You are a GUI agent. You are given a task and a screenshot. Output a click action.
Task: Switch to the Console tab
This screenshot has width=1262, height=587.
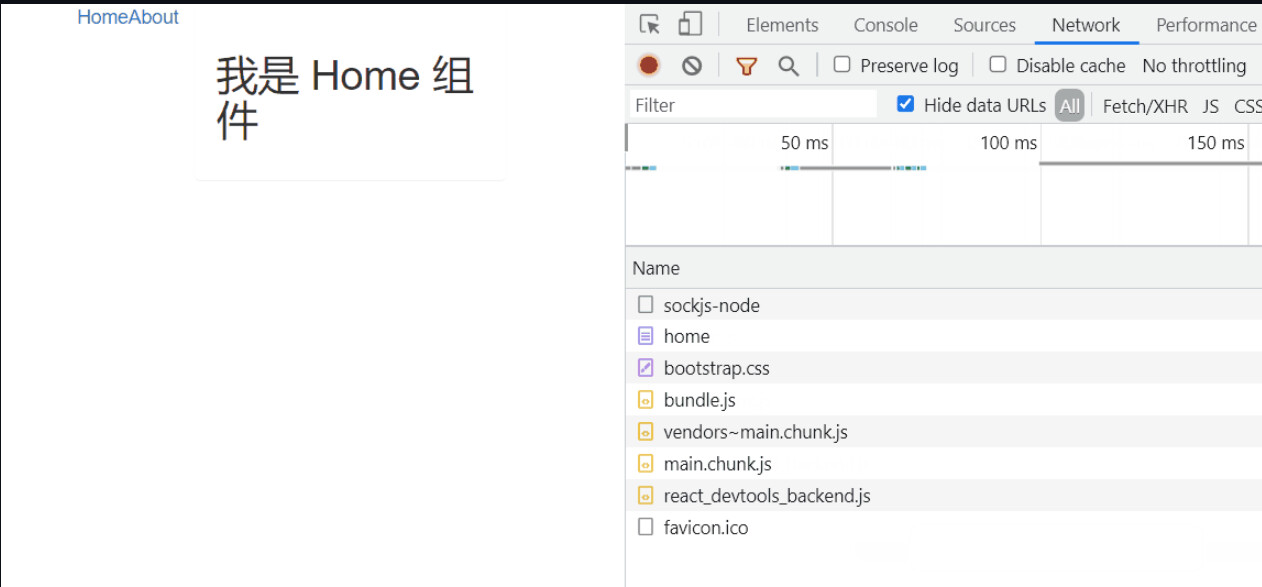[x=885, y=25]
